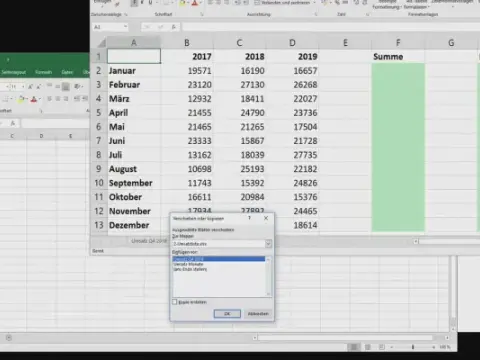Click decrease font size icon, back window
480x360 pixels.
tap(39, 87)
